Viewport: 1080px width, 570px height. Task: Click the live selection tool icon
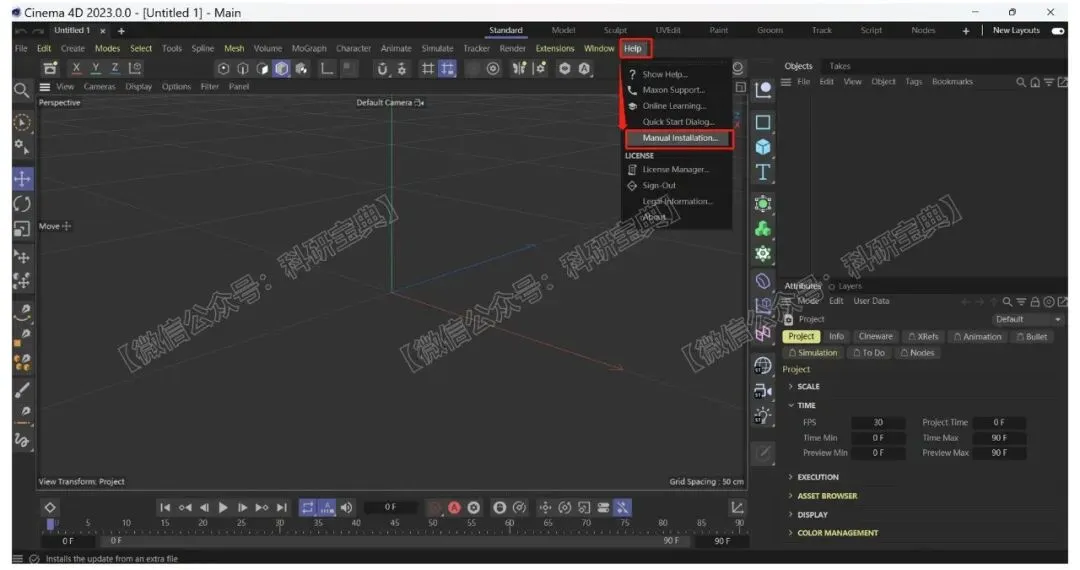pyautogui.click(x=22, y=123)
